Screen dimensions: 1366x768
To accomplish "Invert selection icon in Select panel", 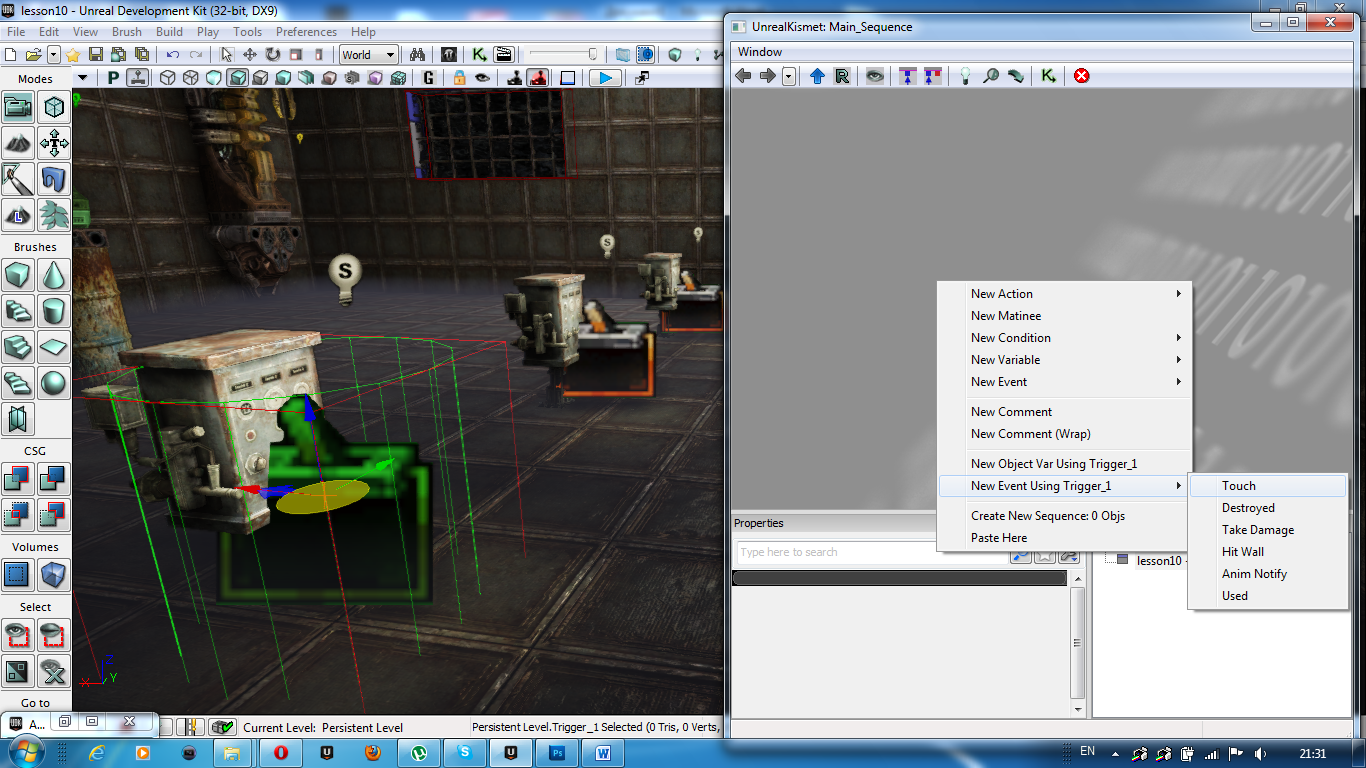I will coord(18,671).
